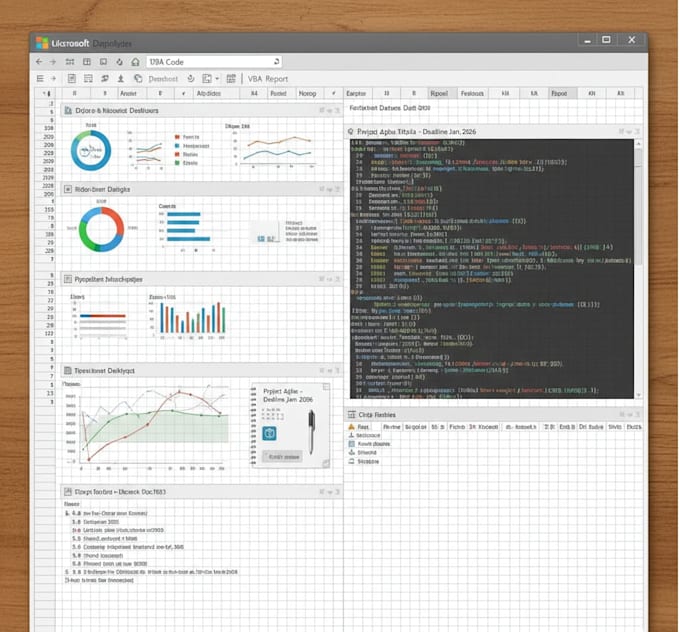Click the first panel's chart icon in its header
The image size is (680, 632).
pos(68,111)
